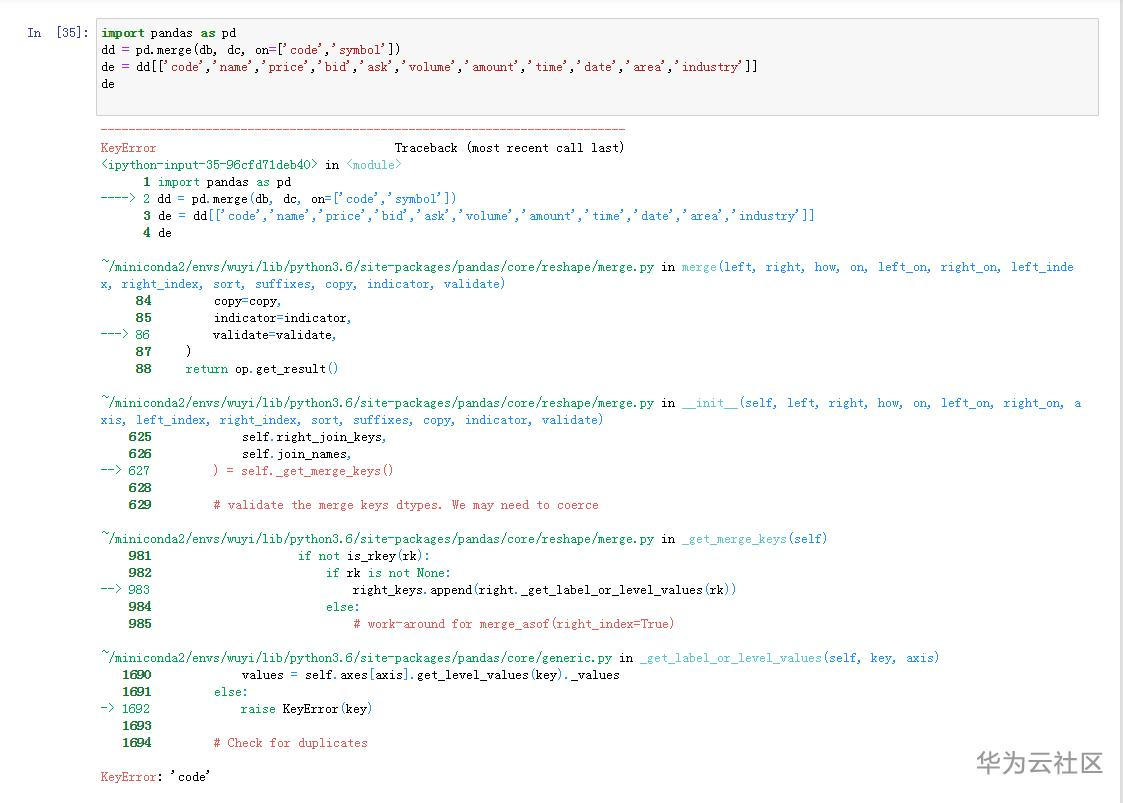Screen dimensions: 1123x803
Task: Place cursor on the pd.merge line in the code cell
Action: pyautogui.click(x=250, y=50)
